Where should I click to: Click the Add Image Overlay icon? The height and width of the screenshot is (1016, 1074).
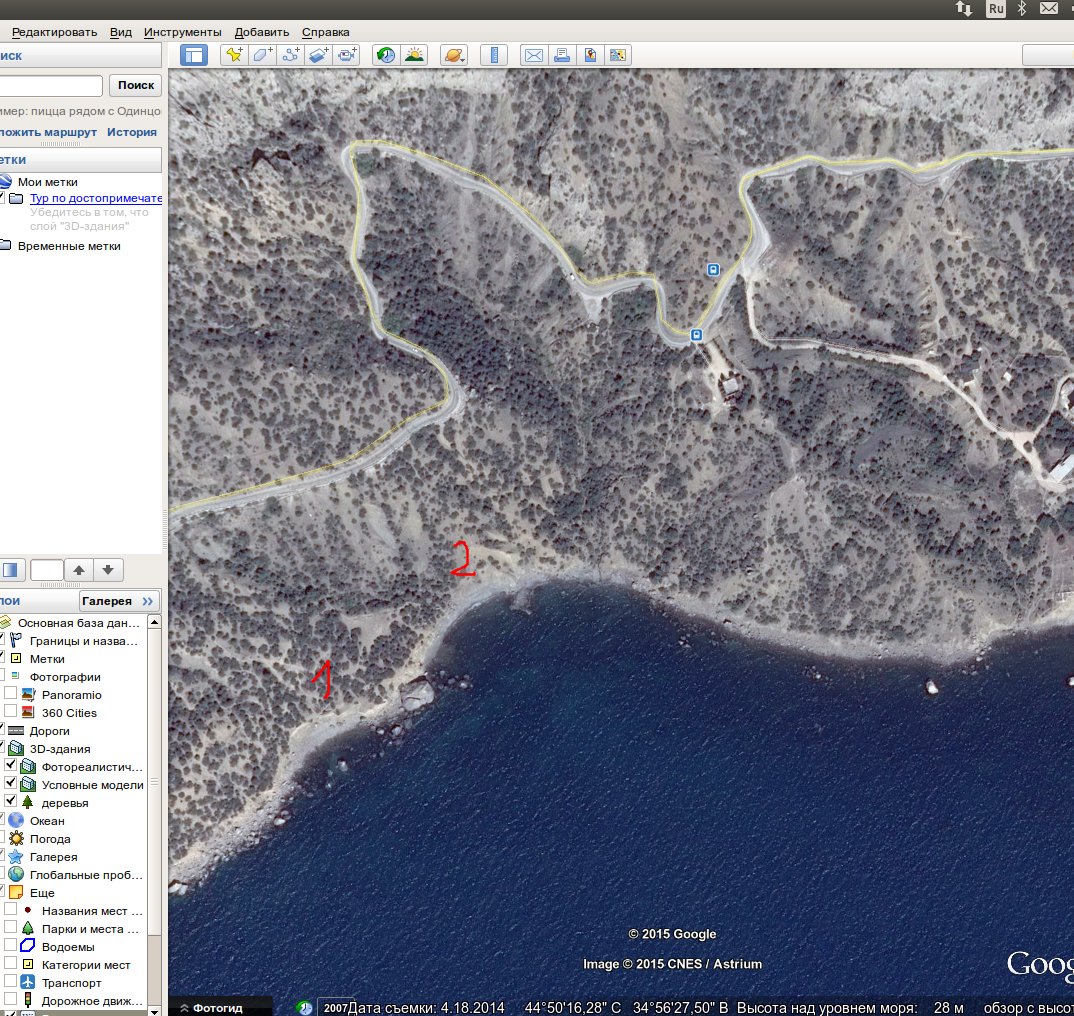(x=319, y=55)
